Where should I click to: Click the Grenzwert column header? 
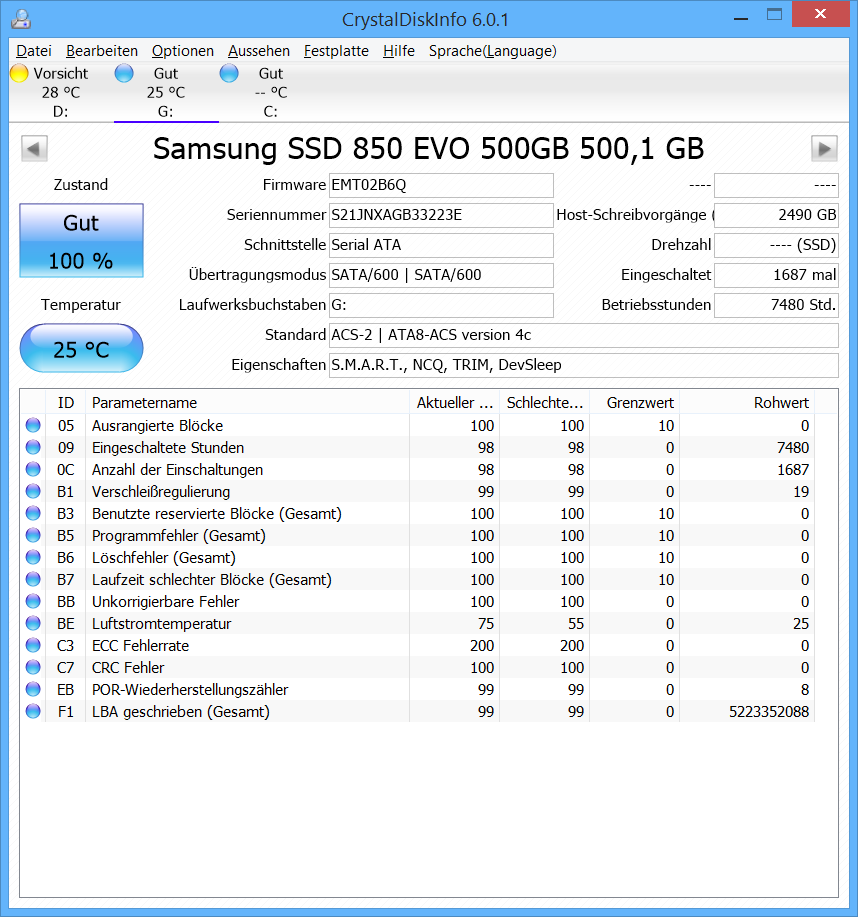[635, 402]
